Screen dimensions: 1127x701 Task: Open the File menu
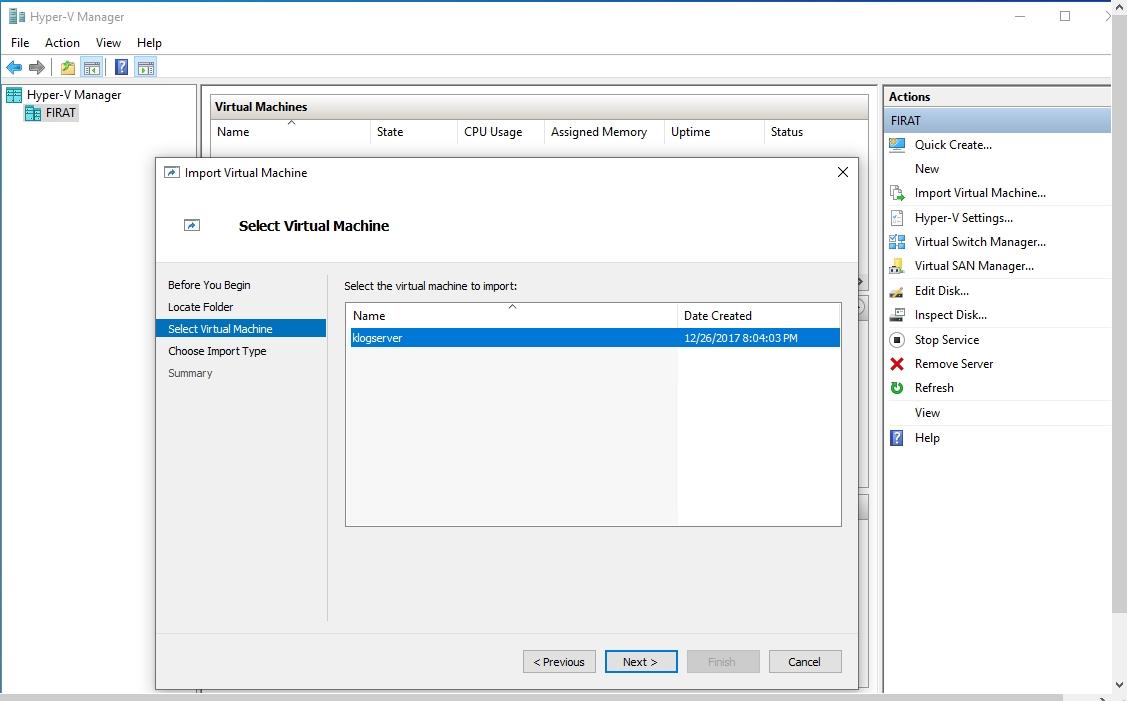click(20, 42)
